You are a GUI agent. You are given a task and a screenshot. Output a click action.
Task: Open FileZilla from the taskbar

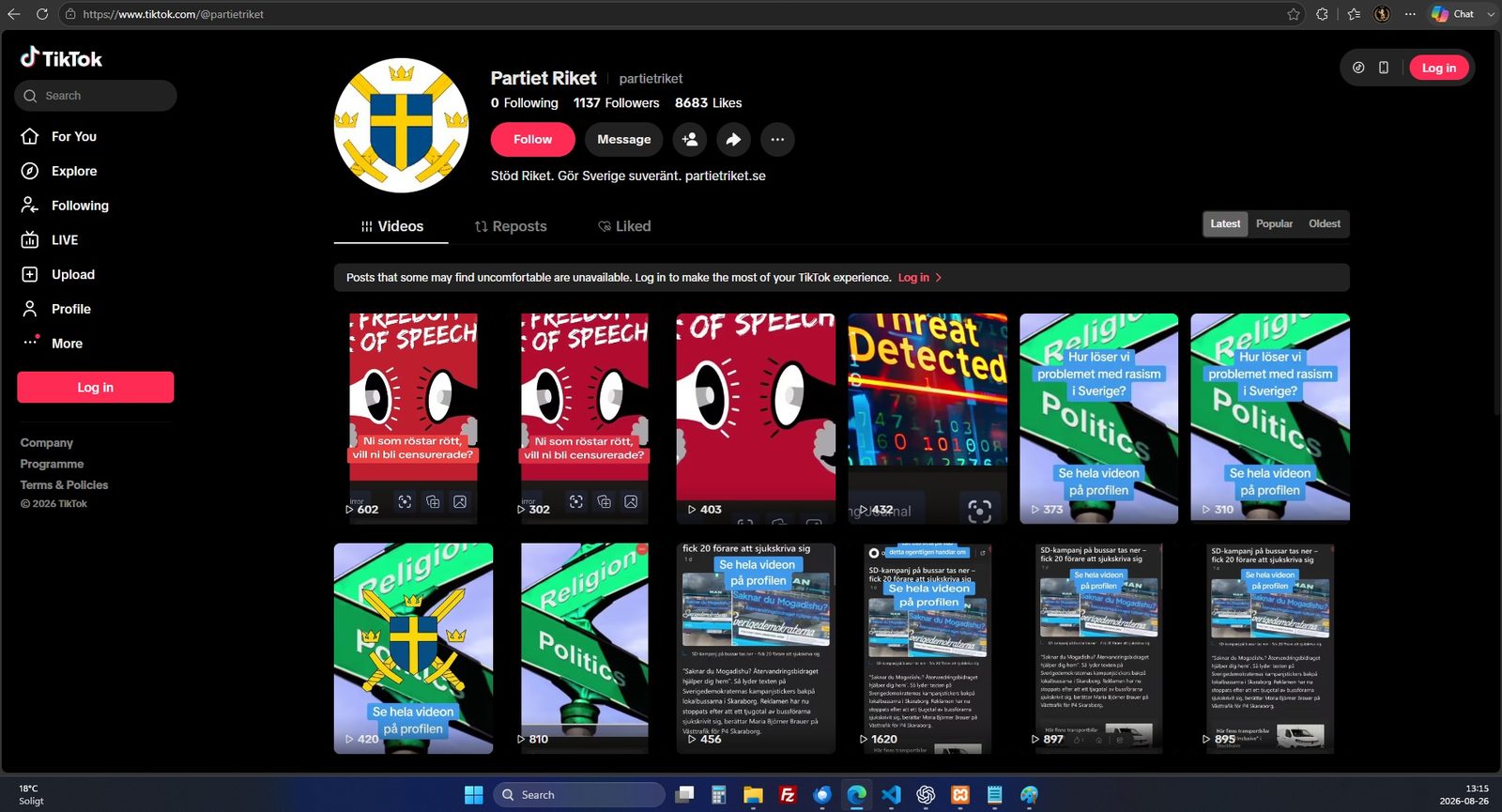tap(788, 795)
